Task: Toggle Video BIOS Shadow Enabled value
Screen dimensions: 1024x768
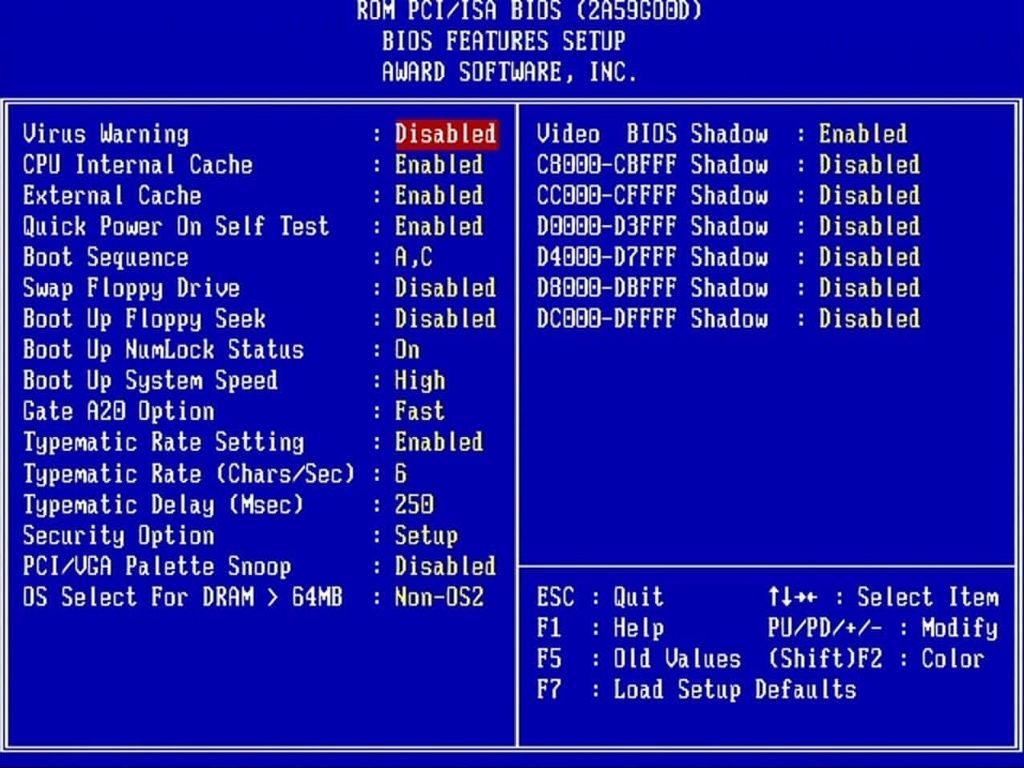Action: pos(863,134)
